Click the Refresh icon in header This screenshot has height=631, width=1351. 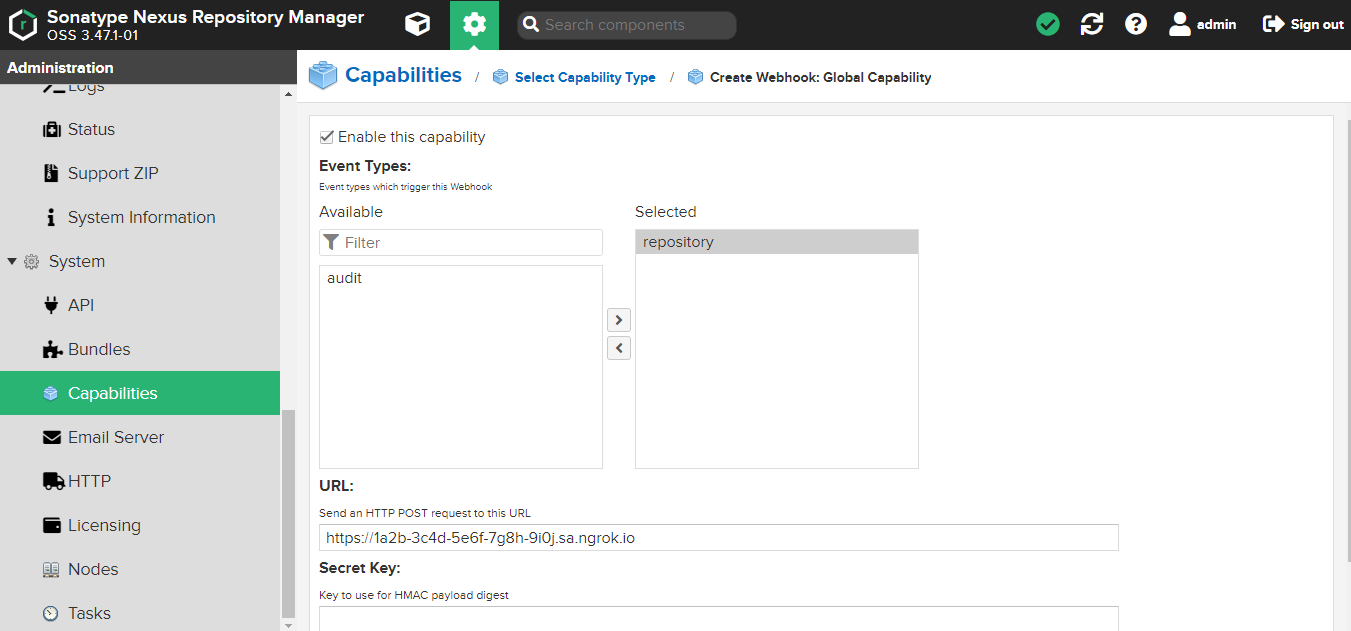[1092, 24]
